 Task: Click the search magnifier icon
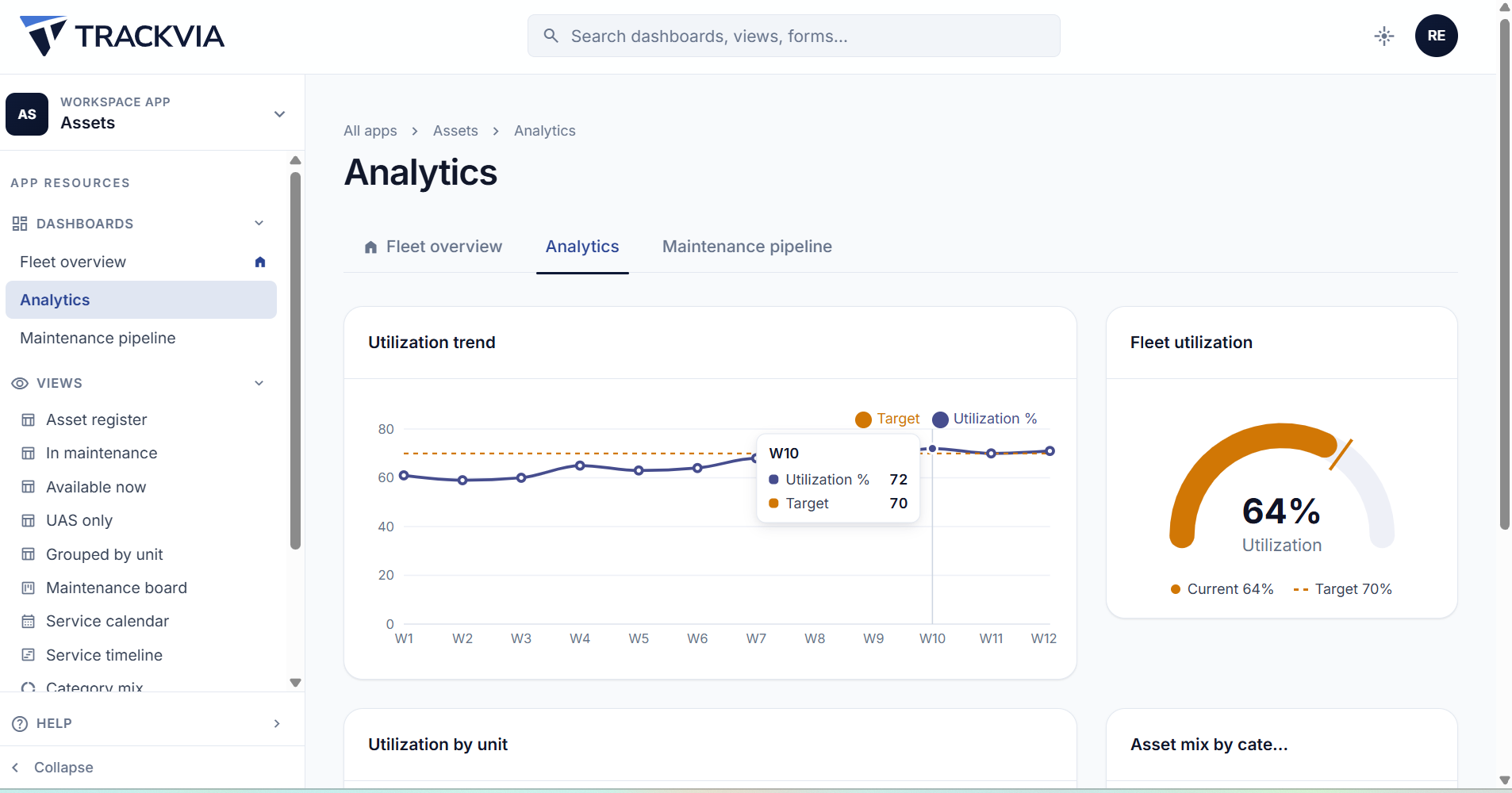(551, 36)
